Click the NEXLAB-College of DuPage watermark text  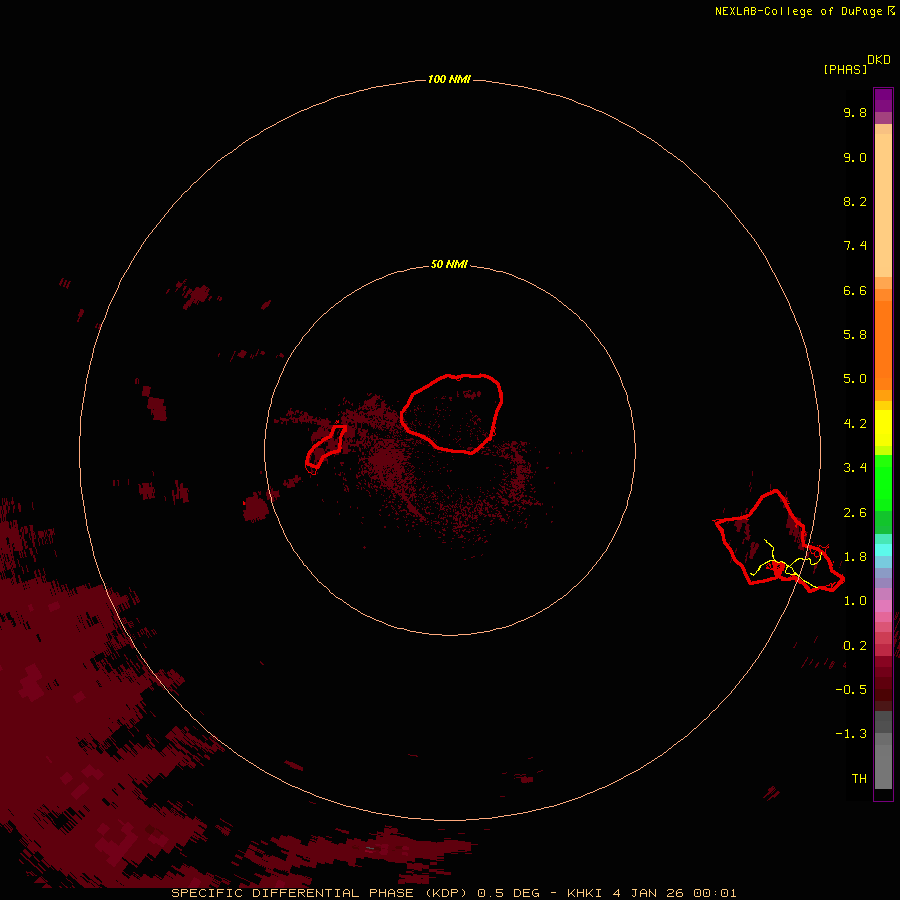(804, 11)
